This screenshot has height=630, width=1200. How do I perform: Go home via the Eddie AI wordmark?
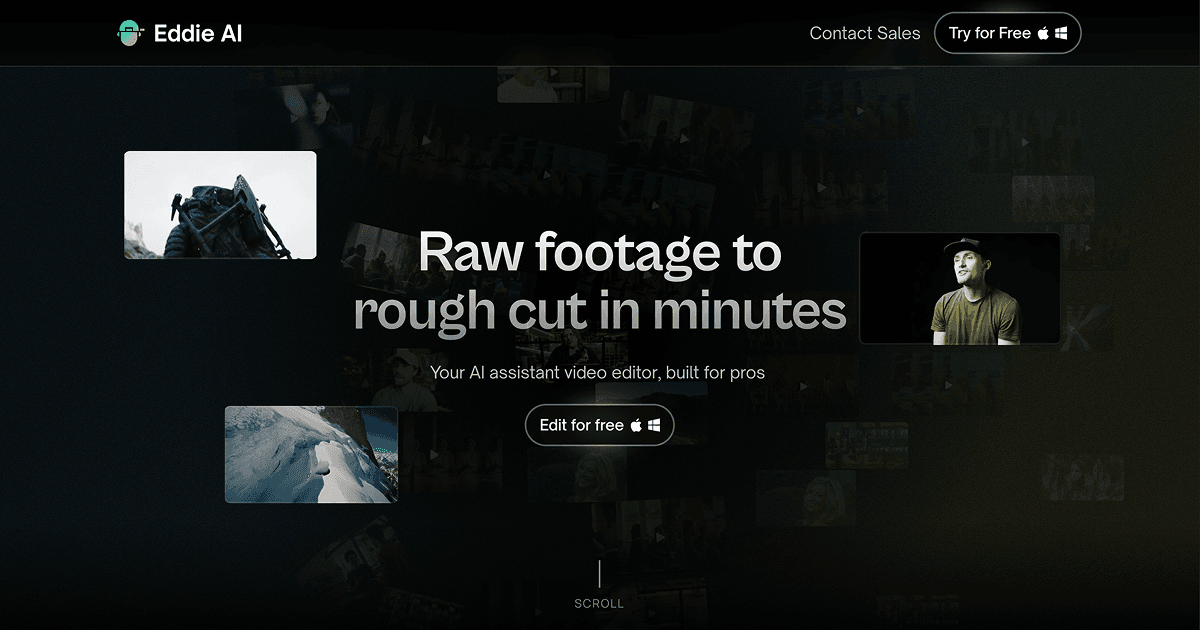(x=198, y=33)
